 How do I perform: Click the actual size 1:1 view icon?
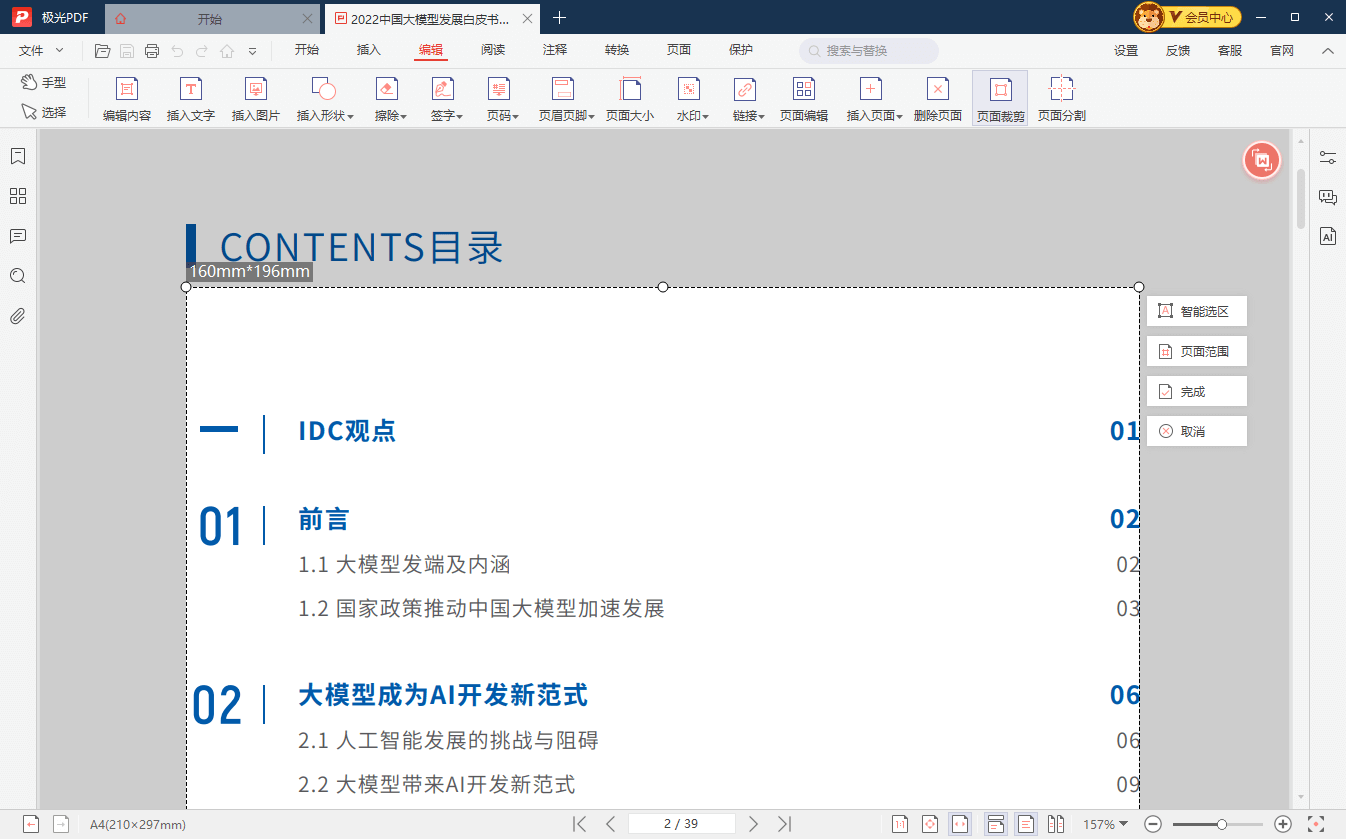coord(900,824)
